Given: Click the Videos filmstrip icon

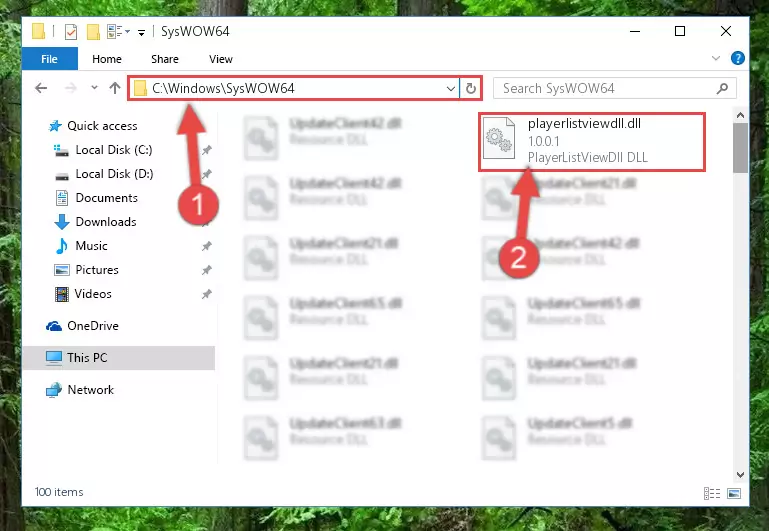Looking at the screenshot, I should point(62,294).
